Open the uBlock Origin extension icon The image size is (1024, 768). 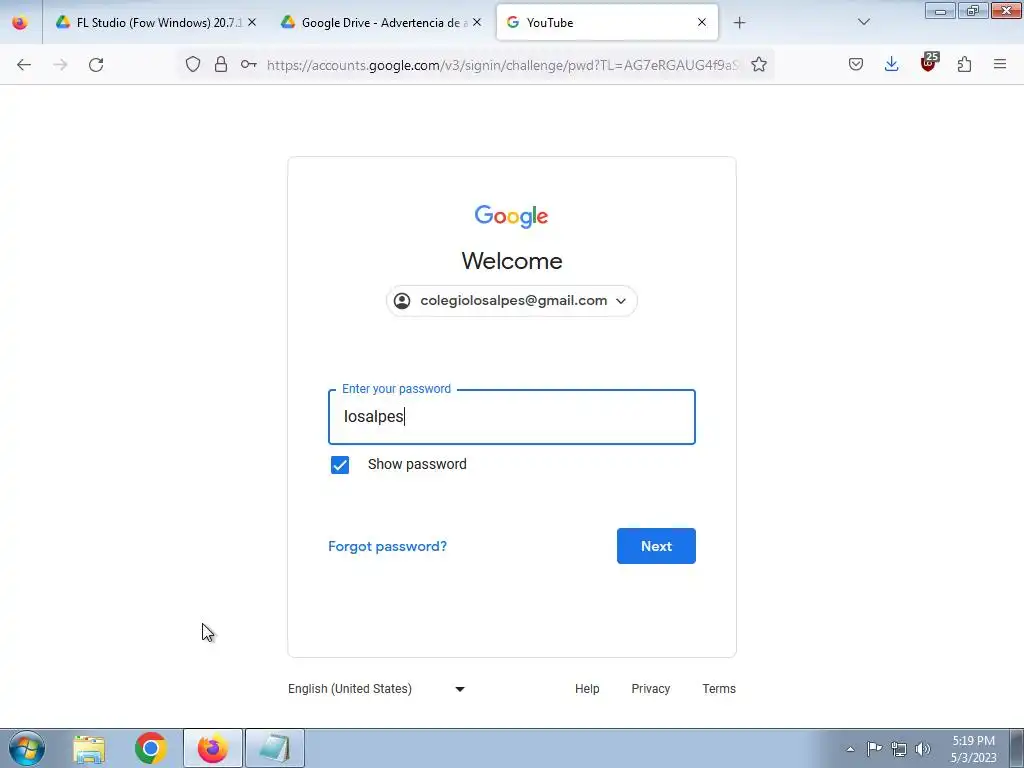click(x=929, y=63)
